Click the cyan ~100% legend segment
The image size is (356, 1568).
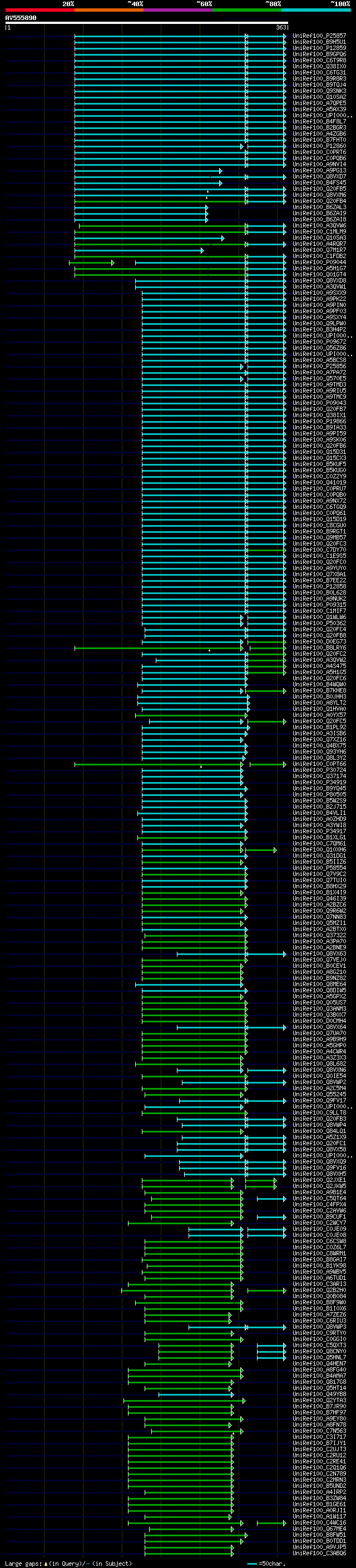317,10
